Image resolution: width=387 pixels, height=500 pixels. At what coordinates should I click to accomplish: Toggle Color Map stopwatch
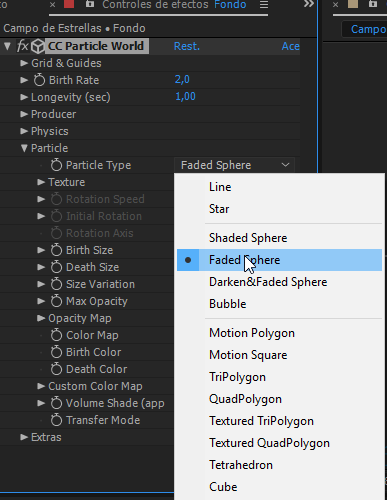pos(56,335)
